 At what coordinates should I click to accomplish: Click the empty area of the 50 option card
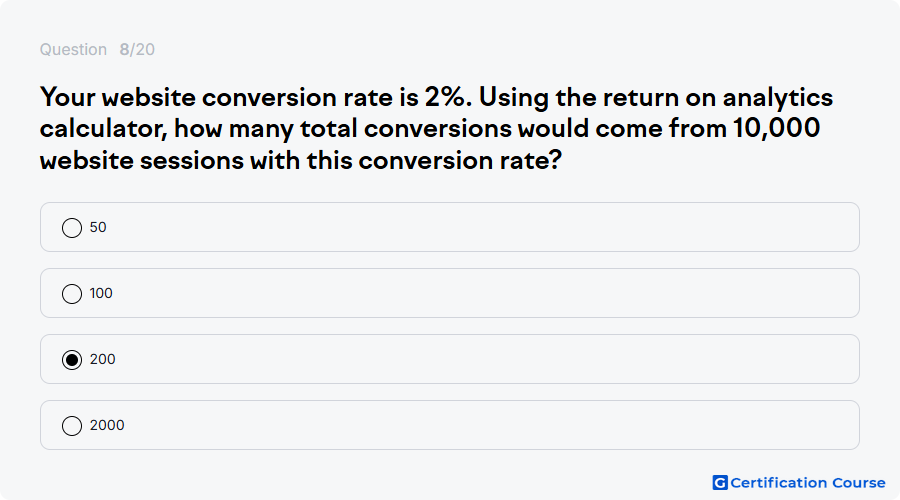(x=482, y=227)
